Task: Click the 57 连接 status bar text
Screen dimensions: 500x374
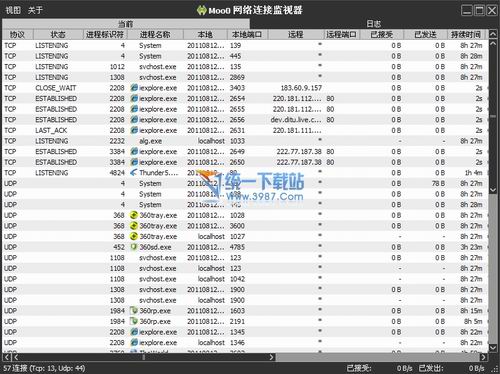Action: (44, 368)
